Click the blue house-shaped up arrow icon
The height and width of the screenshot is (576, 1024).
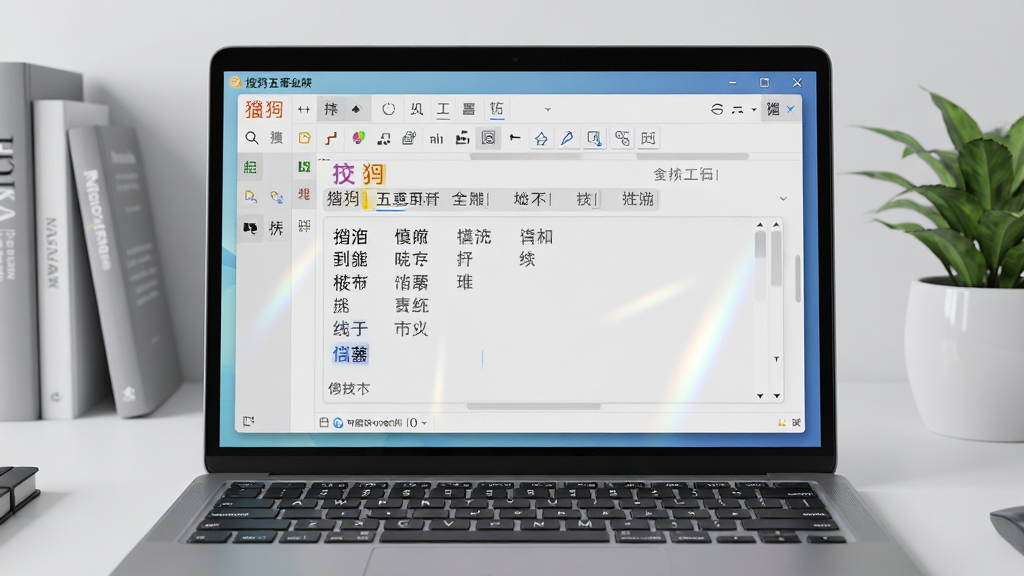click(x=541, y=138)
